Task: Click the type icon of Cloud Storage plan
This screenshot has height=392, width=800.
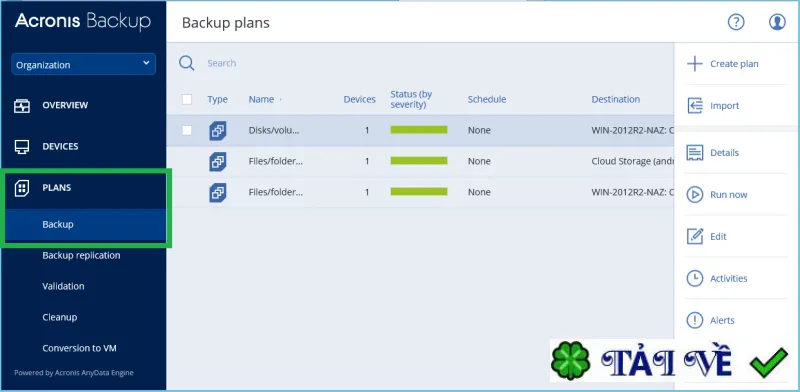Action: click(218, 162)
